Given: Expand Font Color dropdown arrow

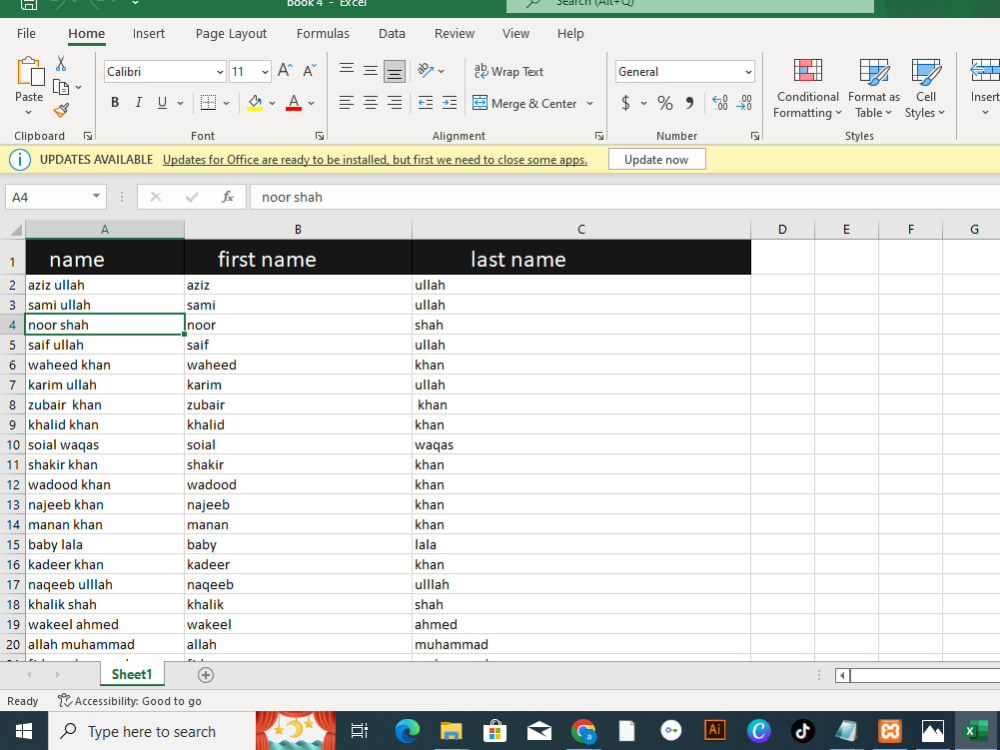Looking at the screenshot, I should click(x=311, y=103).
